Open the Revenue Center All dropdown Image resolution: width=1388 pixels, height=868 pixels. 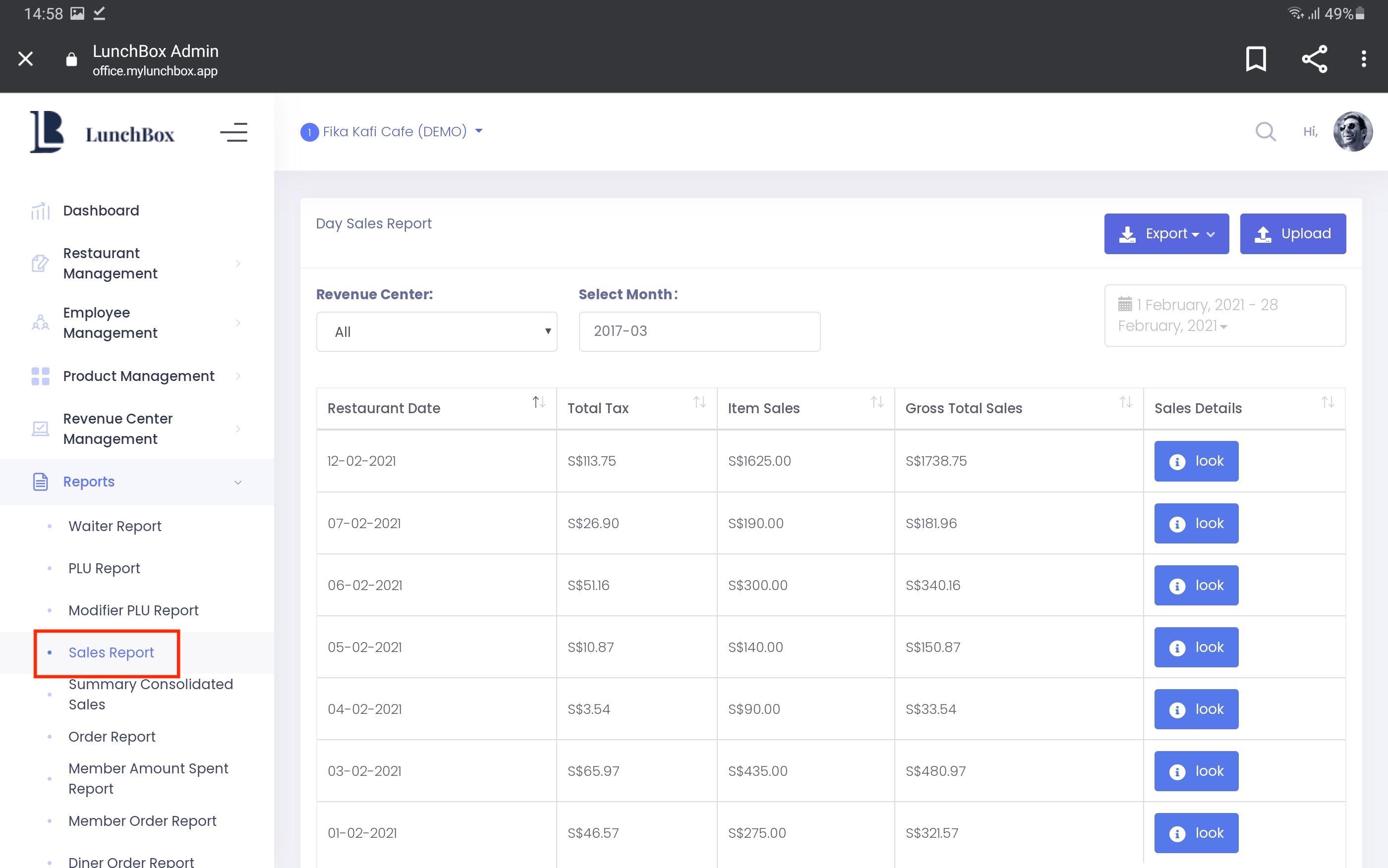(436, 332)
